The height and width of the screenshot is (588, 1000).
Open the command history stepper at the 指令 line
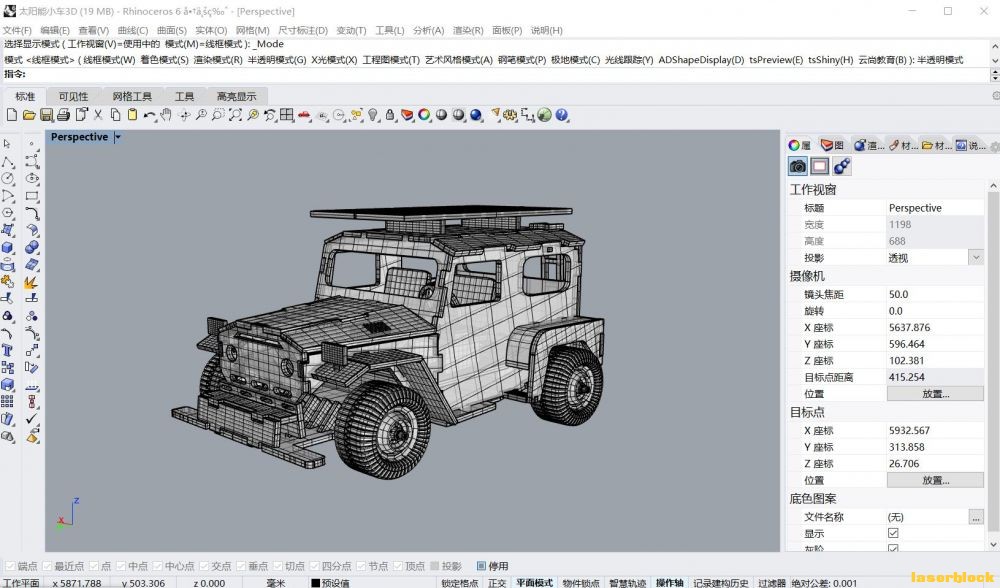tap(995, 75)
